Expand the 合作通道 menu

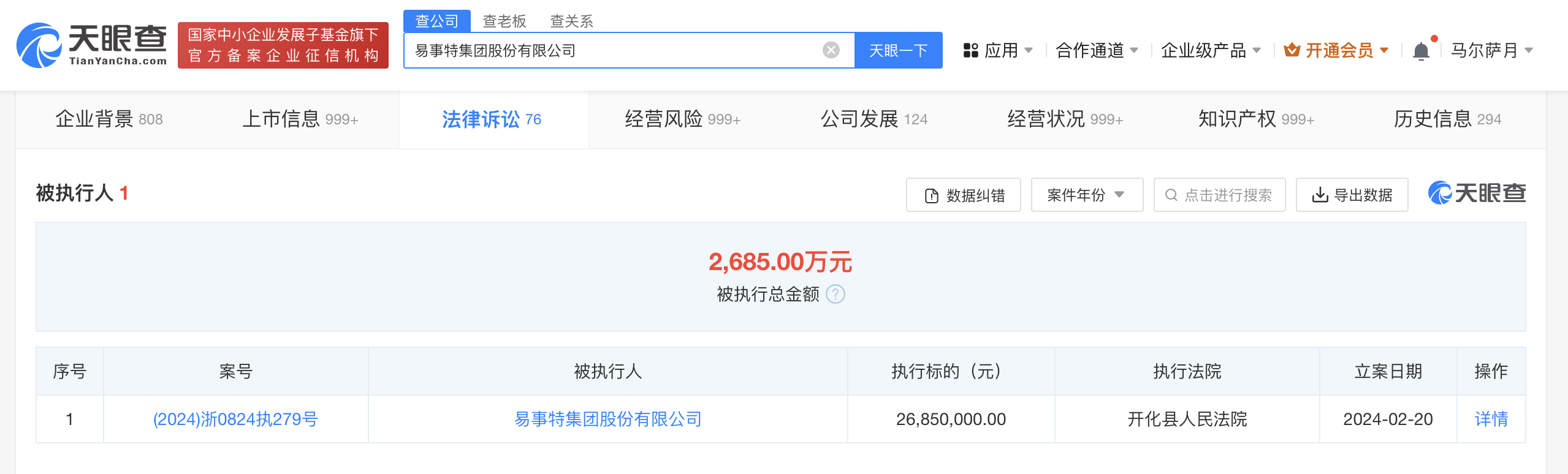pyautogui.click(x=1097, y=50)
